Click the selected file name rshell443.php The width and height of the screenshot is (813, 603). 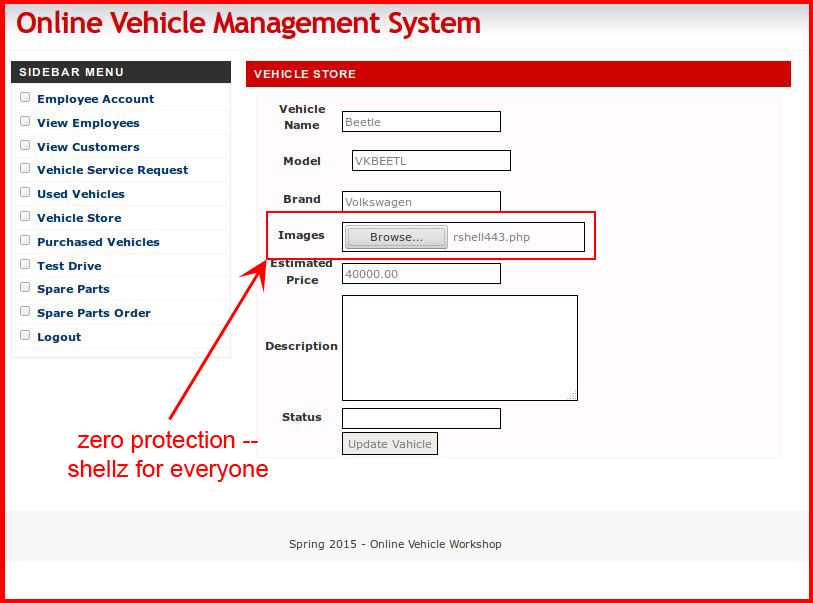pos(491,237)
